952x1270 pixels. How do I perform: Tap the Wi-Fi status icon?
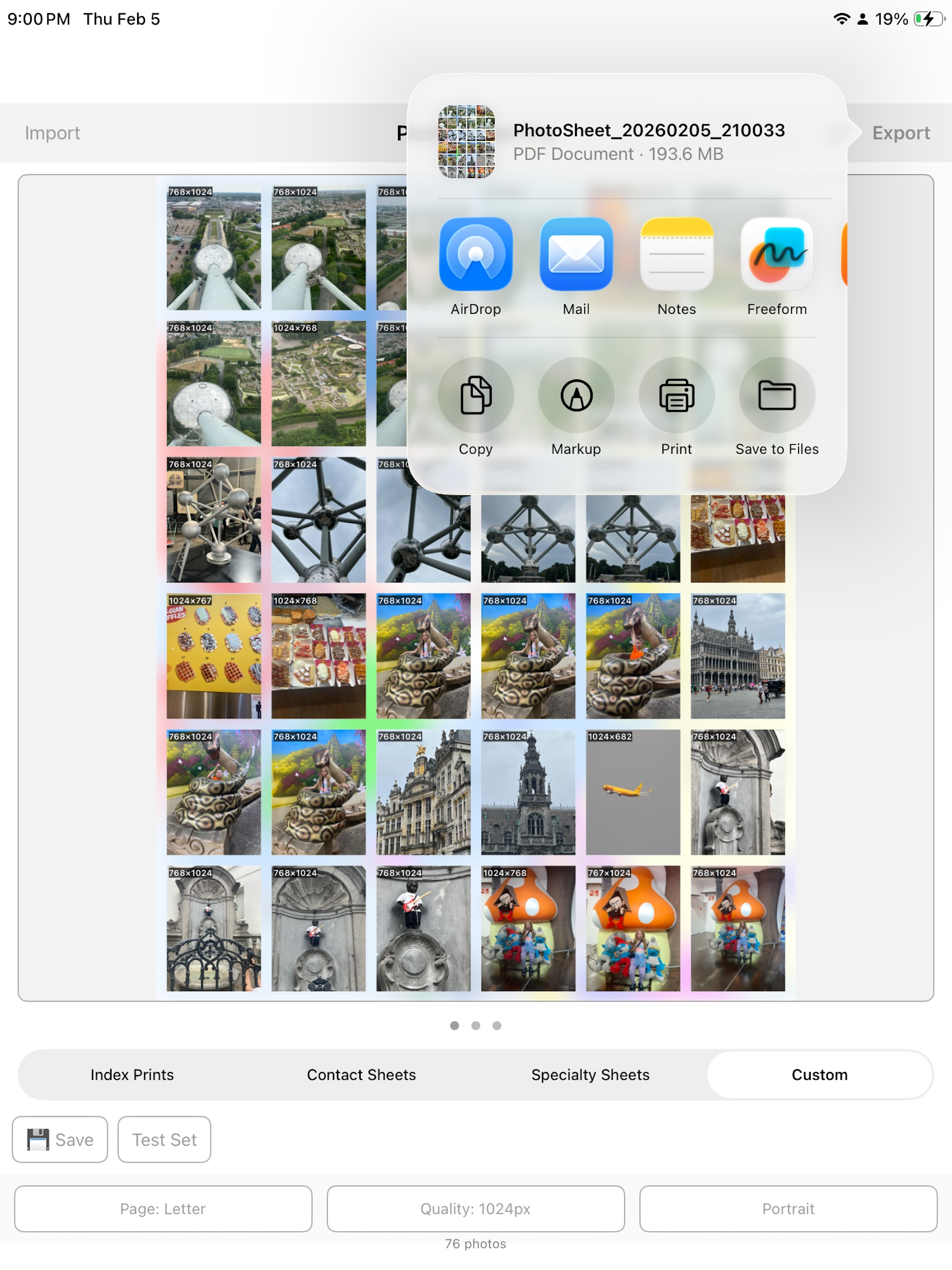pos(841,19)
